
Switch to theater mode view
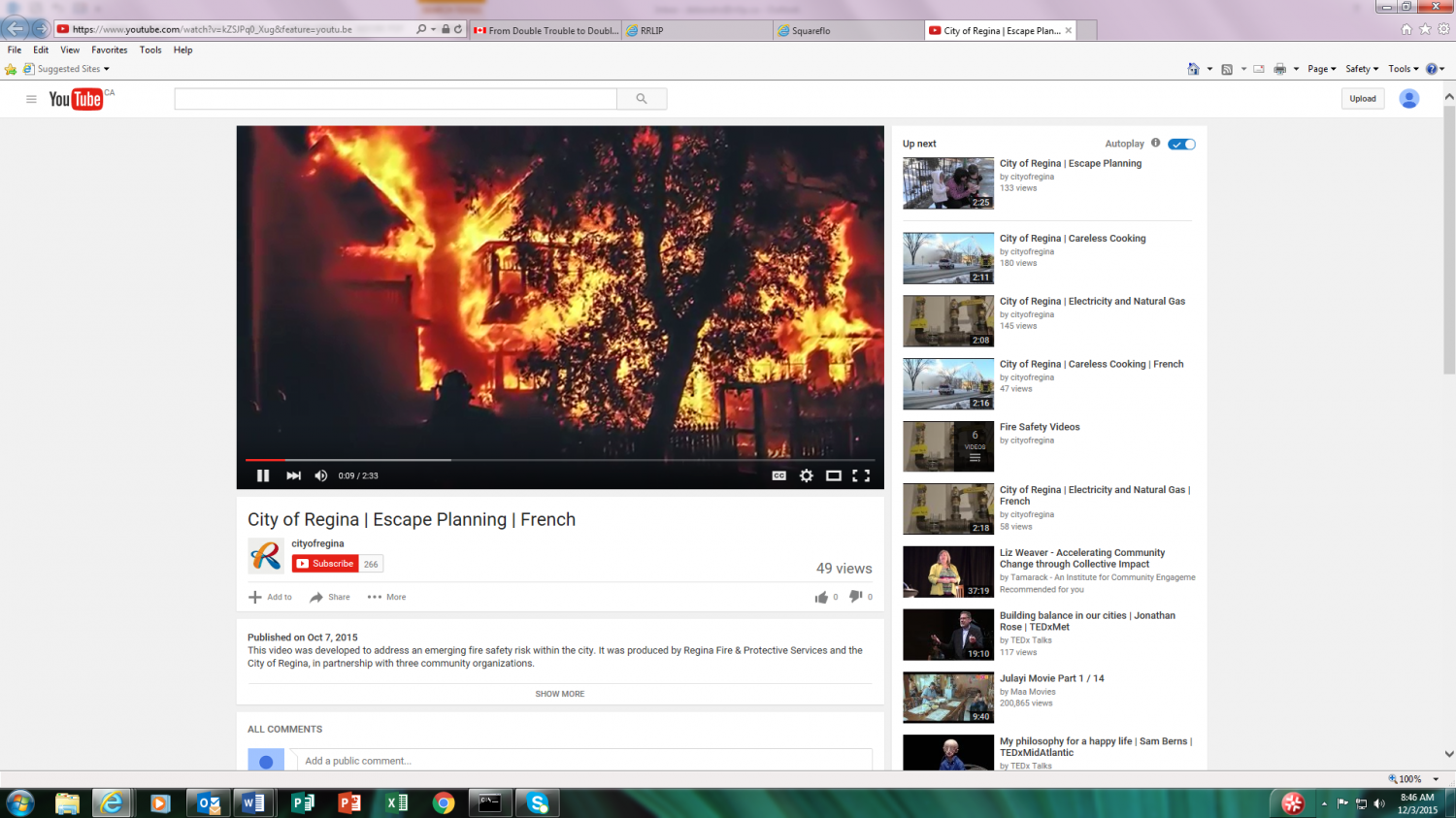click(x=833, y=475)
